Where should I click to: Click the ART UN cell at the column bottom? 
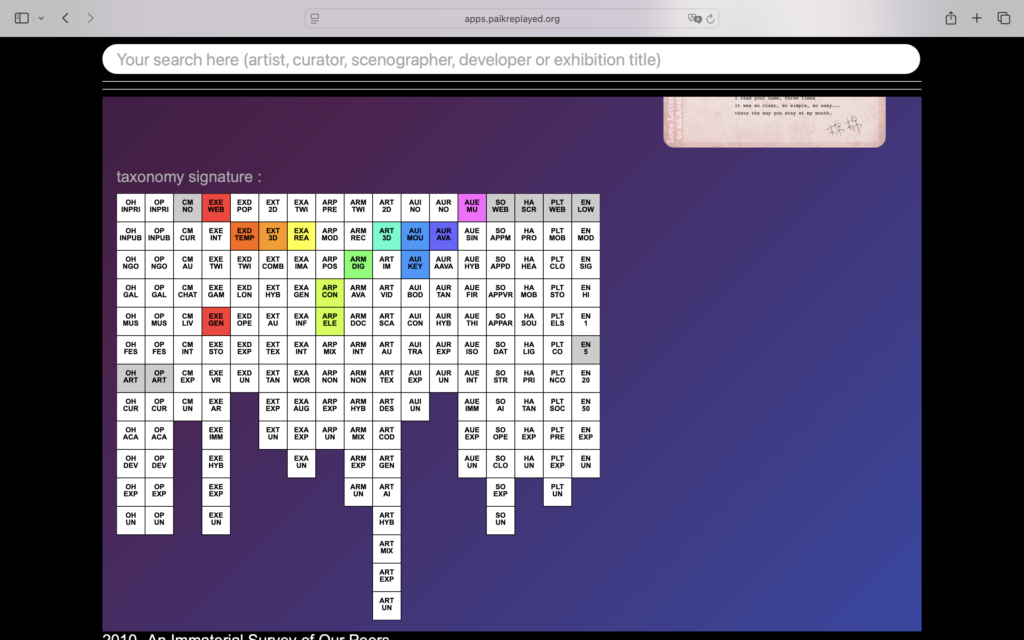click(x=386, y=605)
